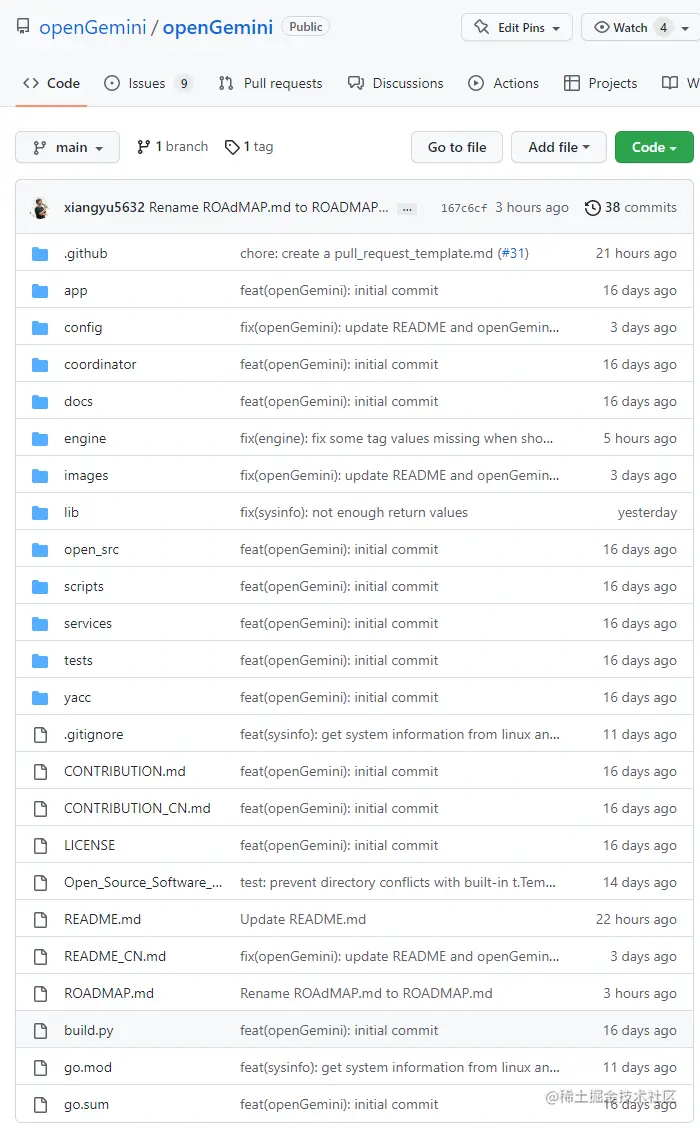Click the go.sum file icon
The image size is (700, 1128).
40,1104
